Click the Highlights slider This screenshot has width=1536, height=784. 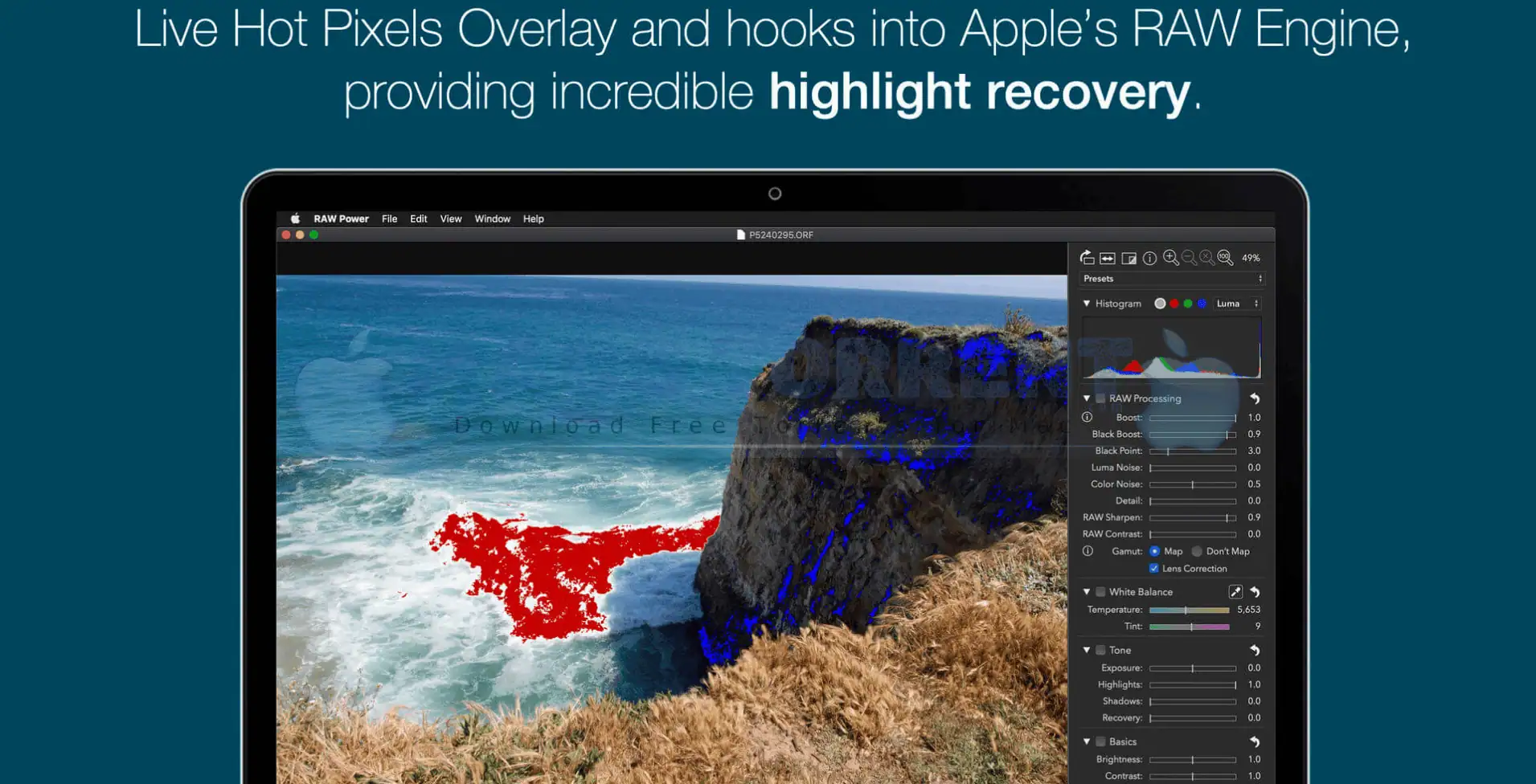1193,685
